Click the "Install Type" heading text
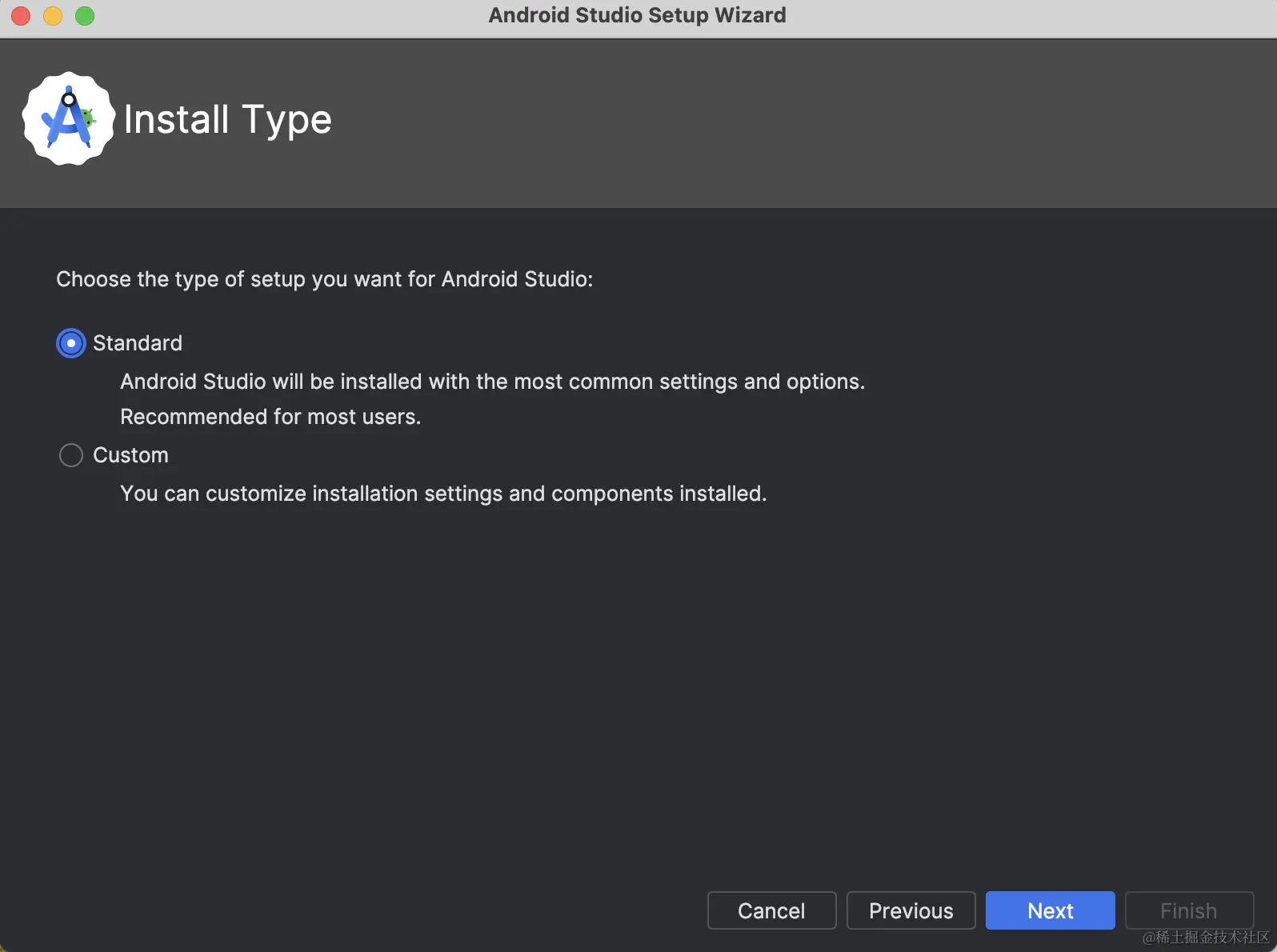Viewport: 1277px width, 952px height. 227,120
